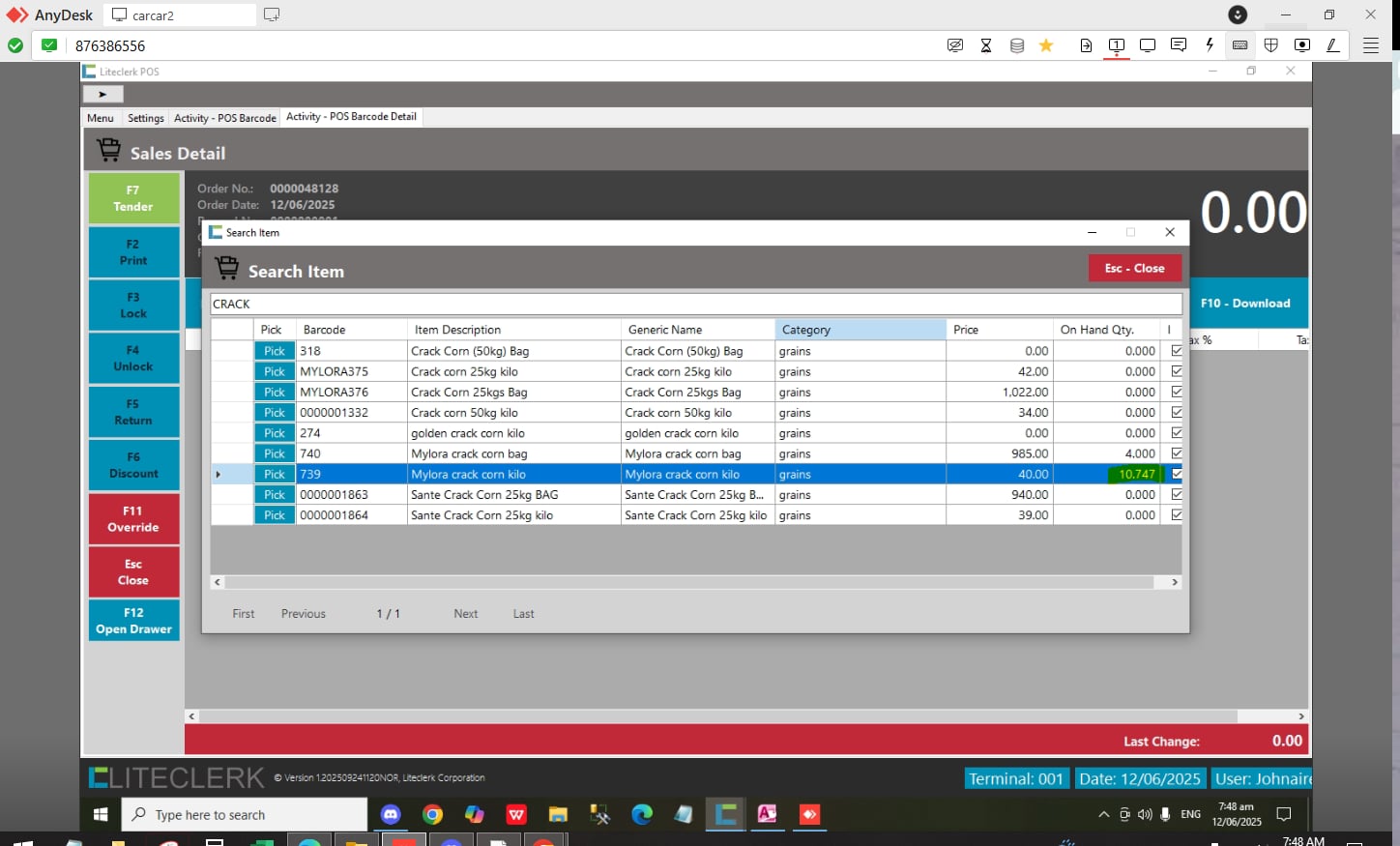Click Pick for Mylora crack corn bag
The width and height of the screenshot is (1400, 846).
[x=275, y=453]
